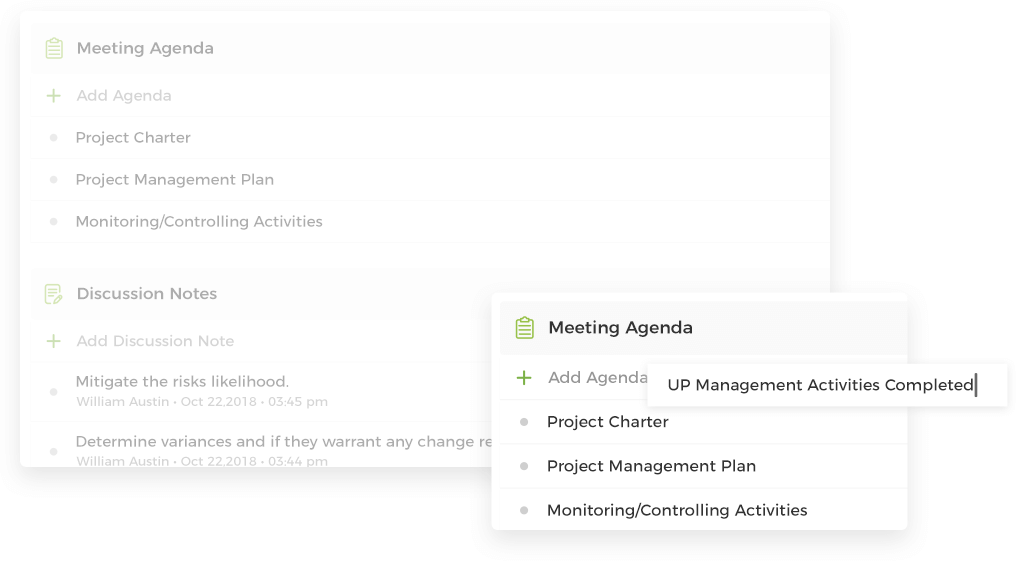Screen dimensions: 1027x564
Task: Open the 'Mitigate the risks likelihood' note
Action: (x=182, y=382)
